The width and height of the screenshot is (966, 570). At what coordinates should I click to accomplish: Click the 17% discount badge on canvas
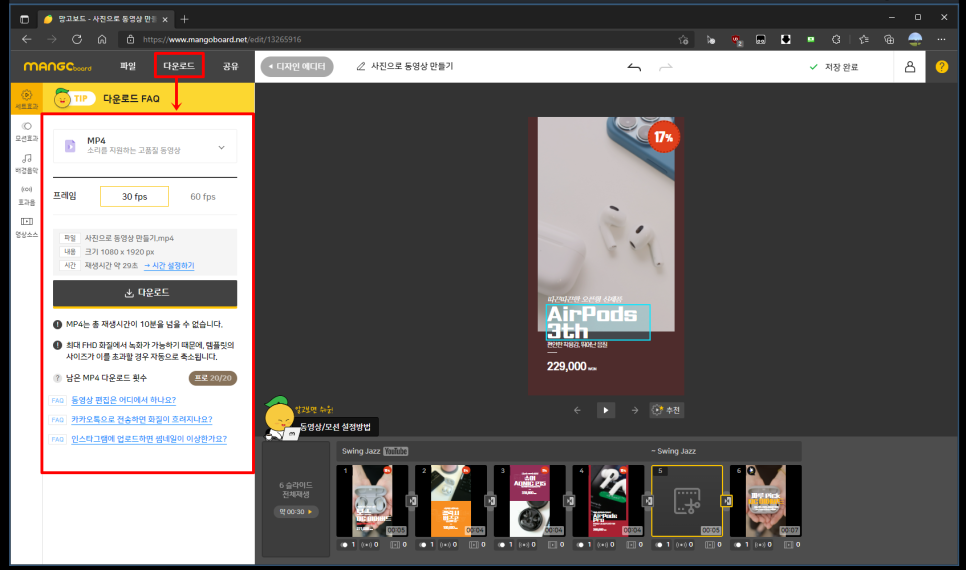click(x=664, y=137)
